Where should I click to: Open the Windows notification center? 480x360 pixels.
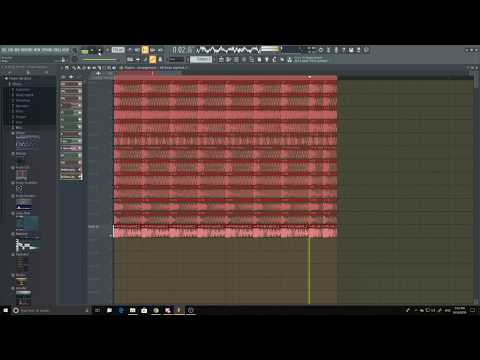tap(472, 310)
